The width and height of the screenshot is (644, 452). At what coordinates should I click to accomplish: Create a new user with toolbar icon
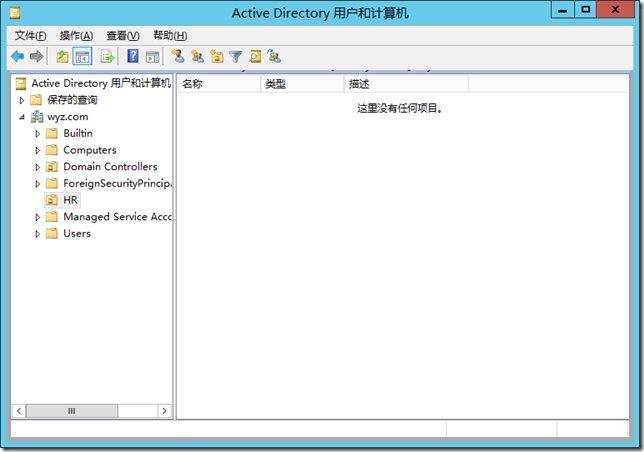[178, 56]
